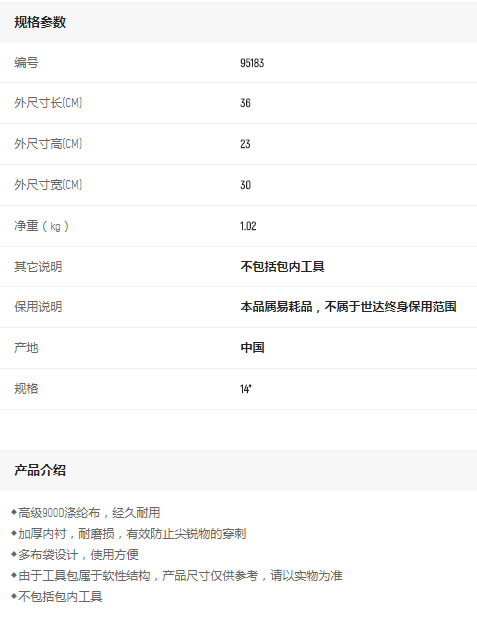477x618 pixels.
Task: Click the origin value 中国
Action: (x=252, y=348)
